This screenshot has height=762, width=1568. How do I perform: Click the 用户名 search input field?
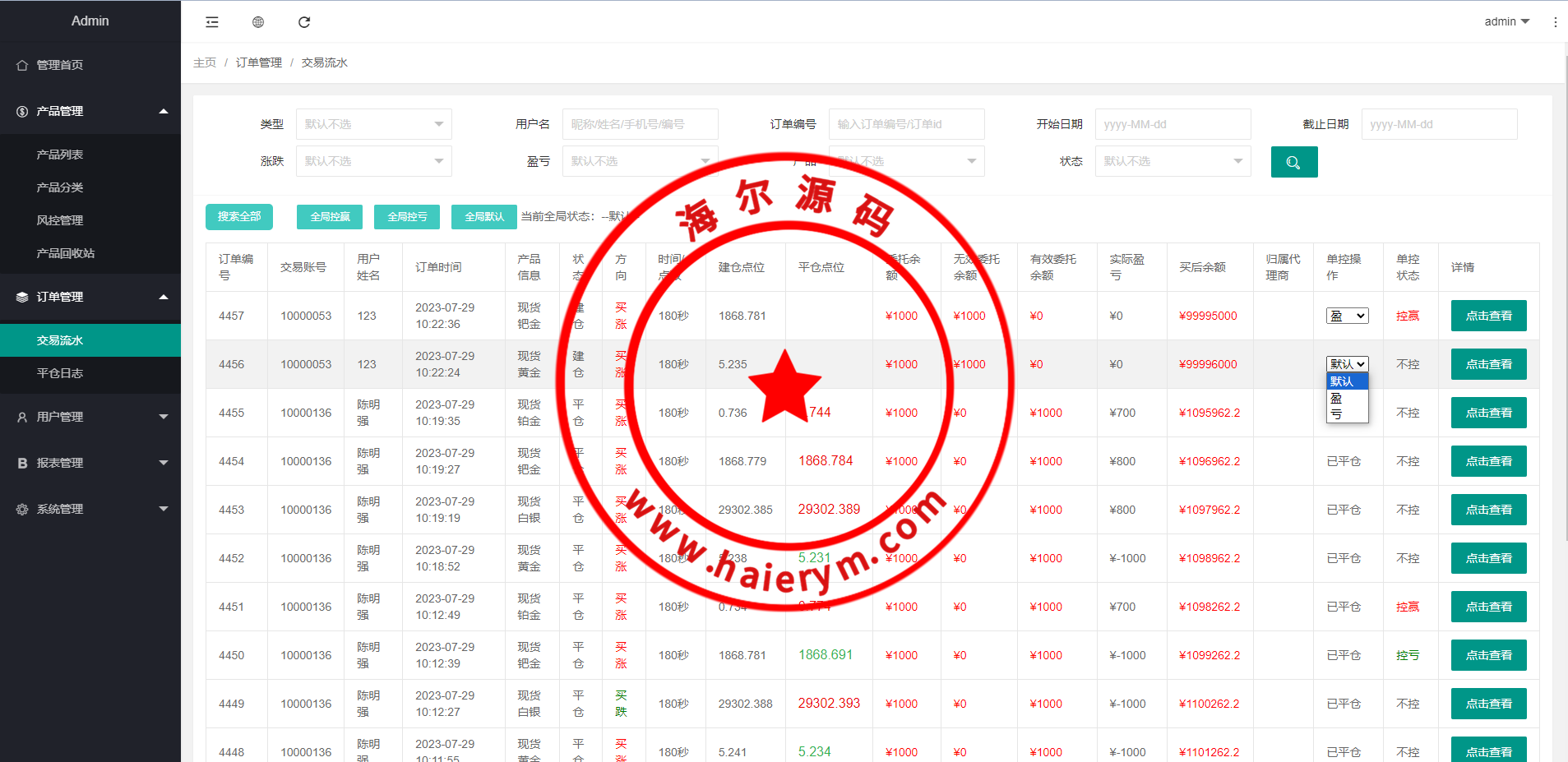click(640, 124)
